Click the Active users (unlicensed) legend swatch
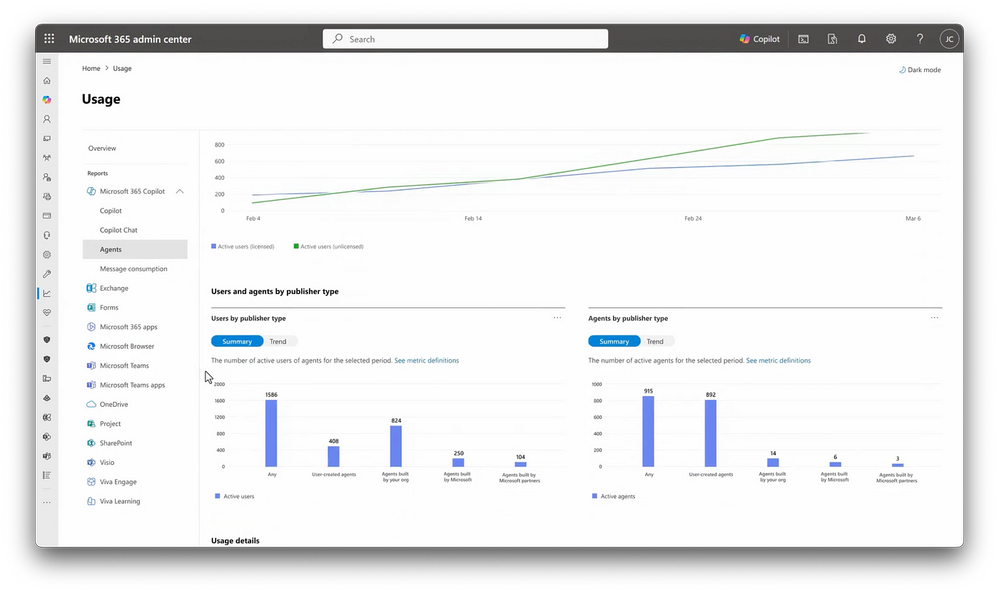Viewport: 999px width, 594px height. (296, 246)
